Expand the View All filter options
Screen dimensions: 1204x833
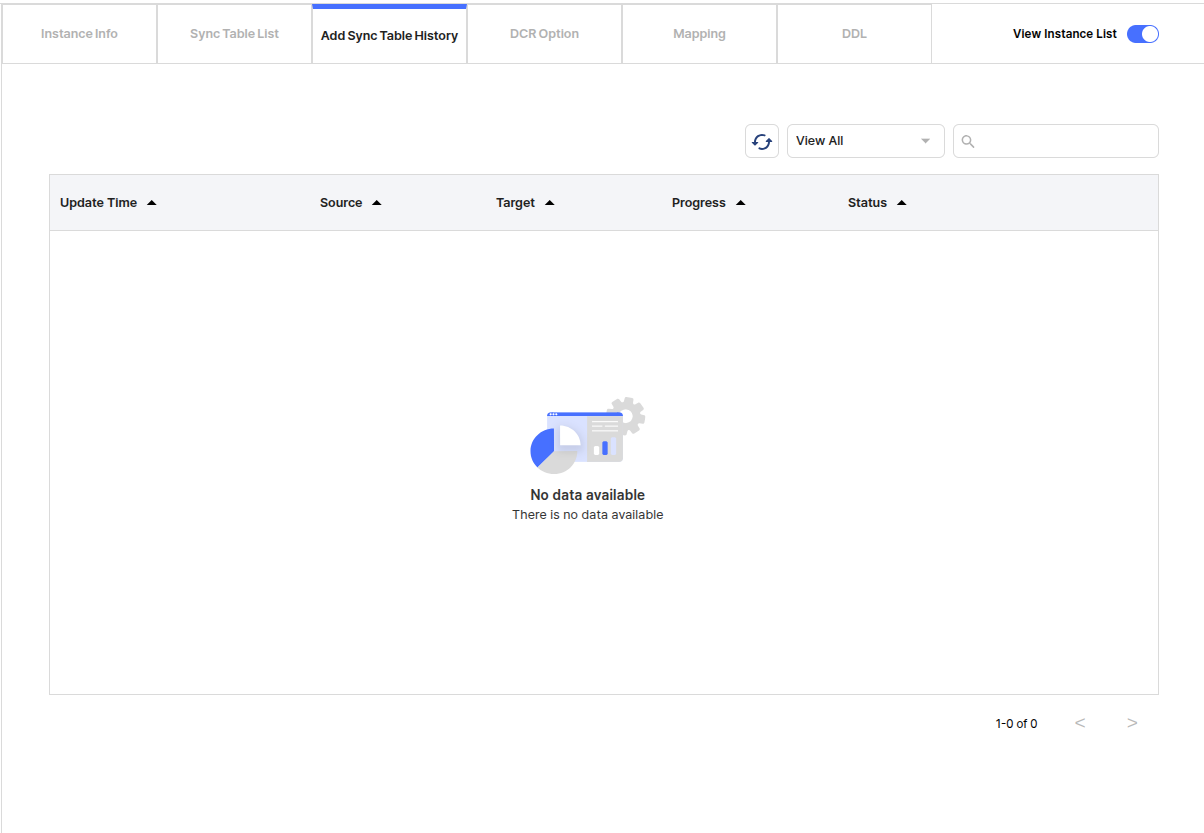(865, 141)
